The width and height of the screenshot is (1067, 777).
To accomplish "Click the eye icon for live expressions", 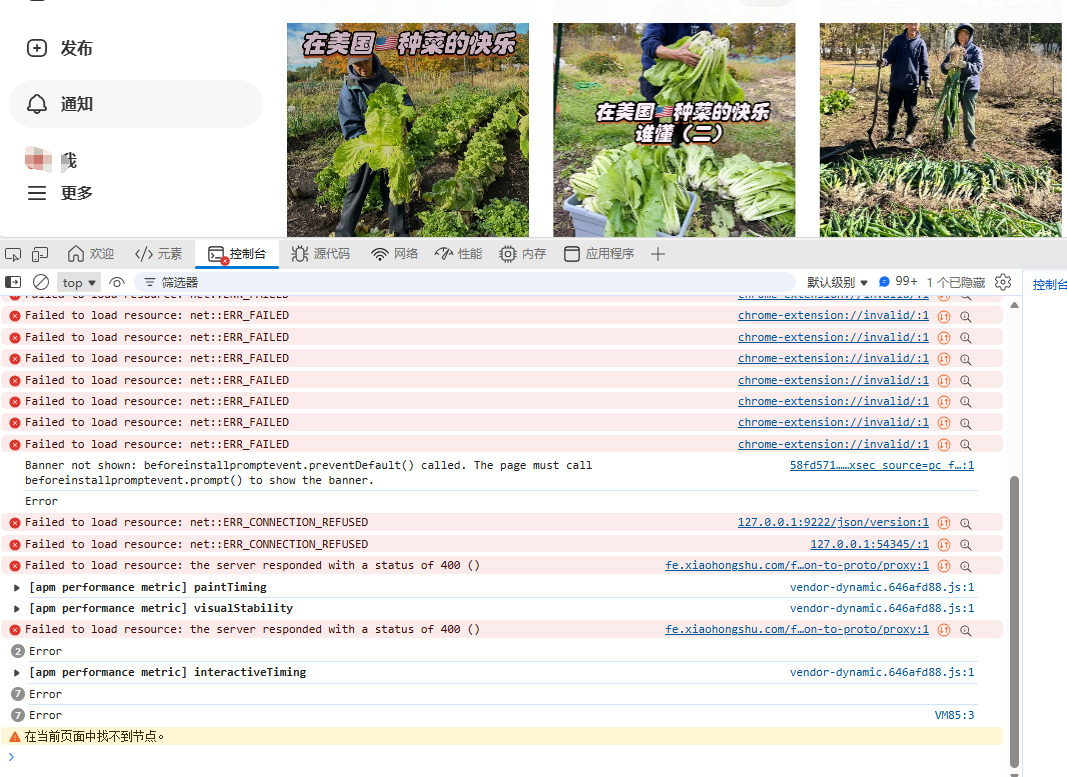I will (x=117, y=283).
